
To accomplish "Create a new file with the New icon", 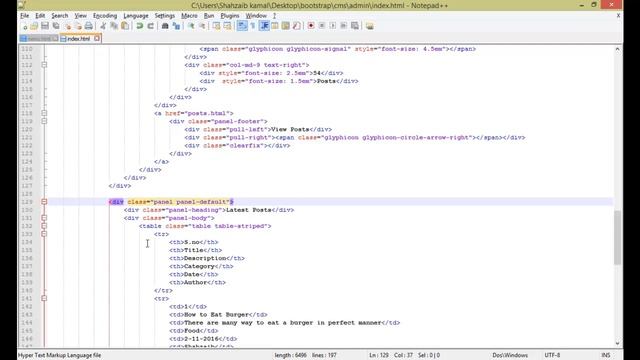I will [24, 26].
